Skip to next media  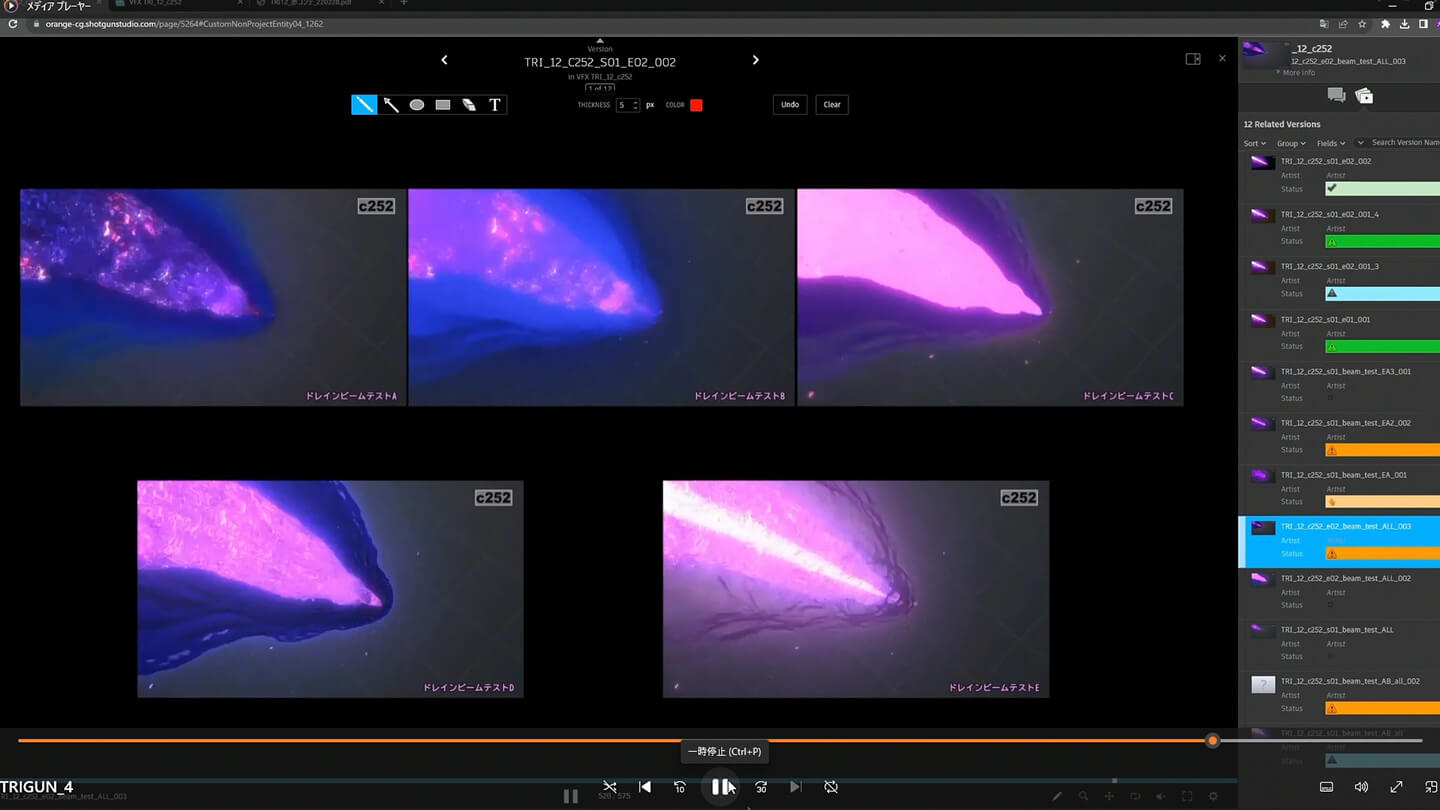coord(795,787)
